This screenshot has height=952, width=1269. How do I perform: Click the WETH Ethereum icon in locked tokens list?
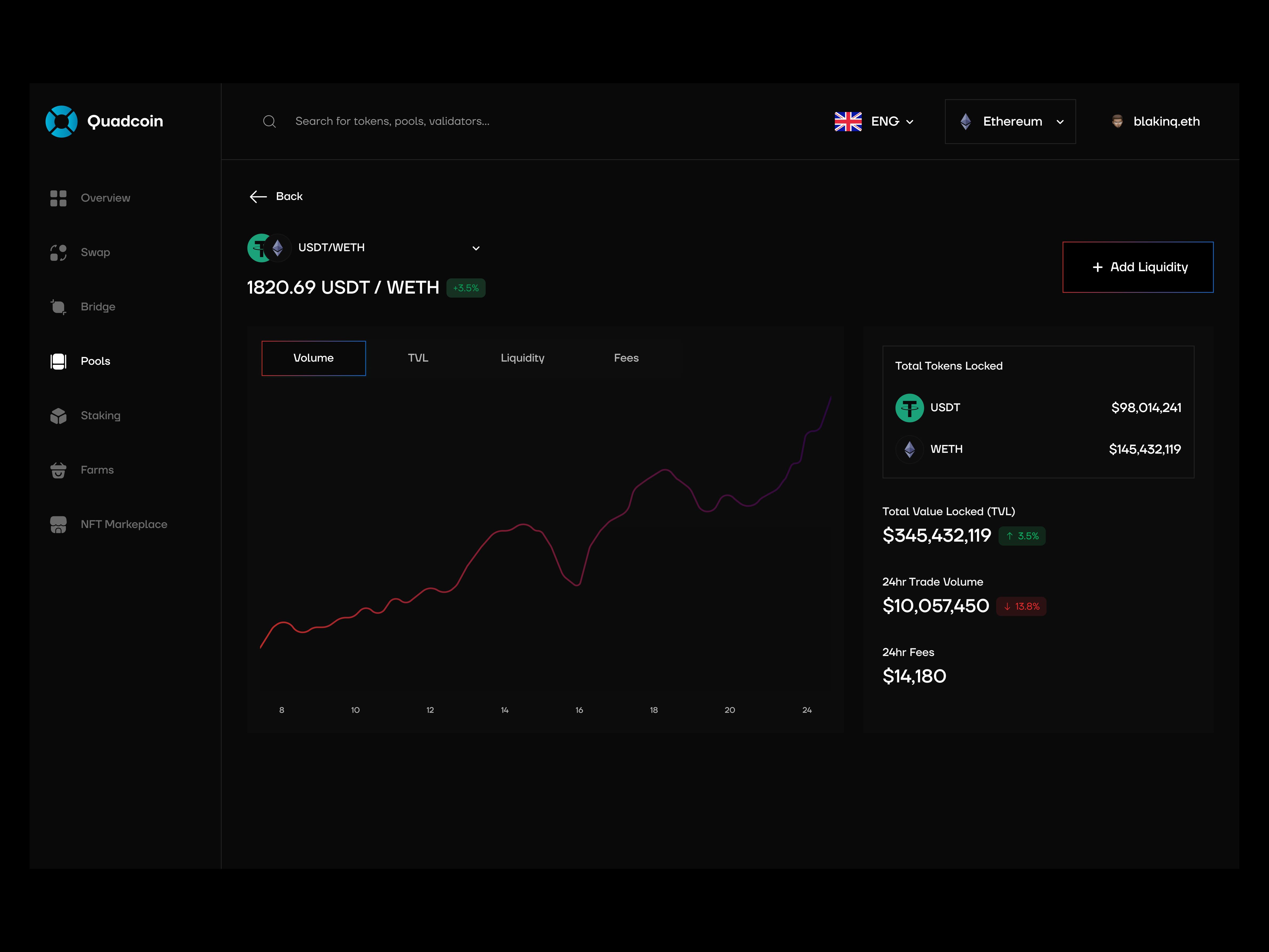909,449
